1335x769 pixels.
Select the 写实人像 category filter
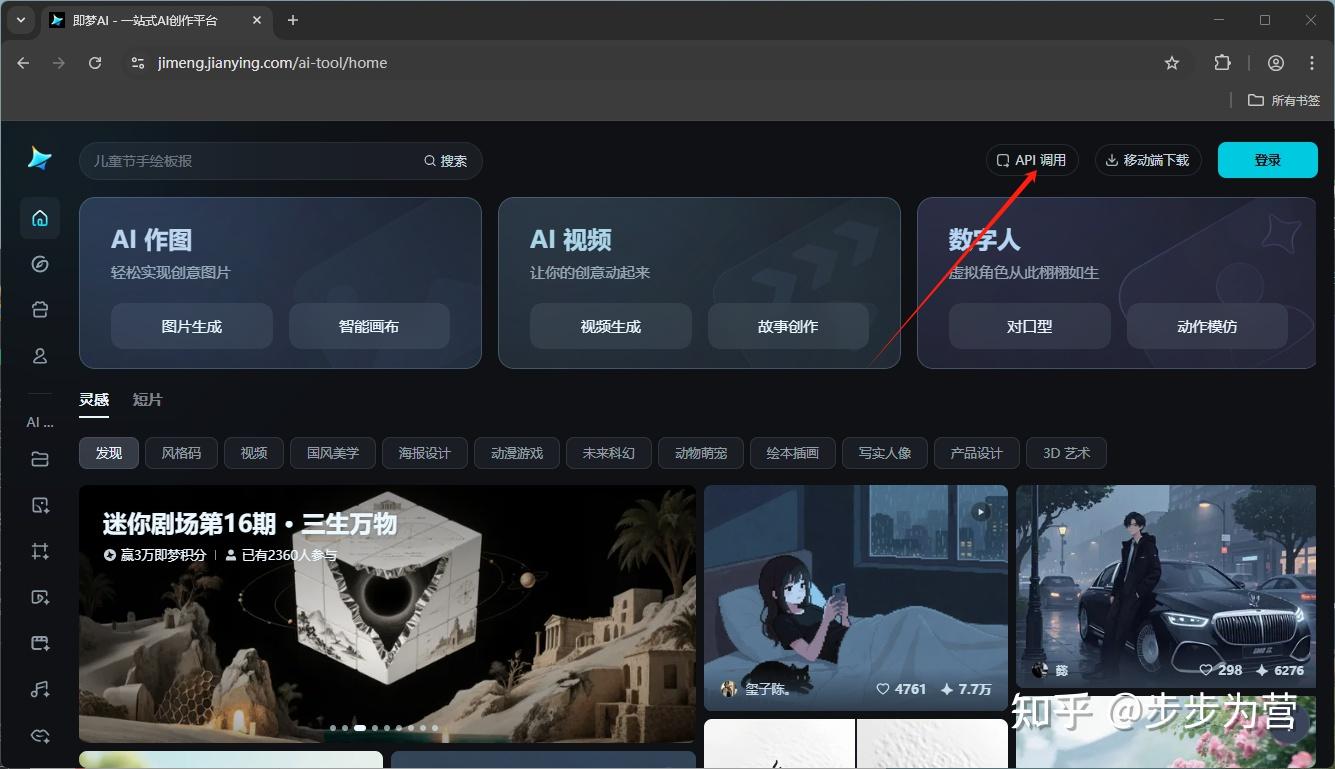click(885, 453)
